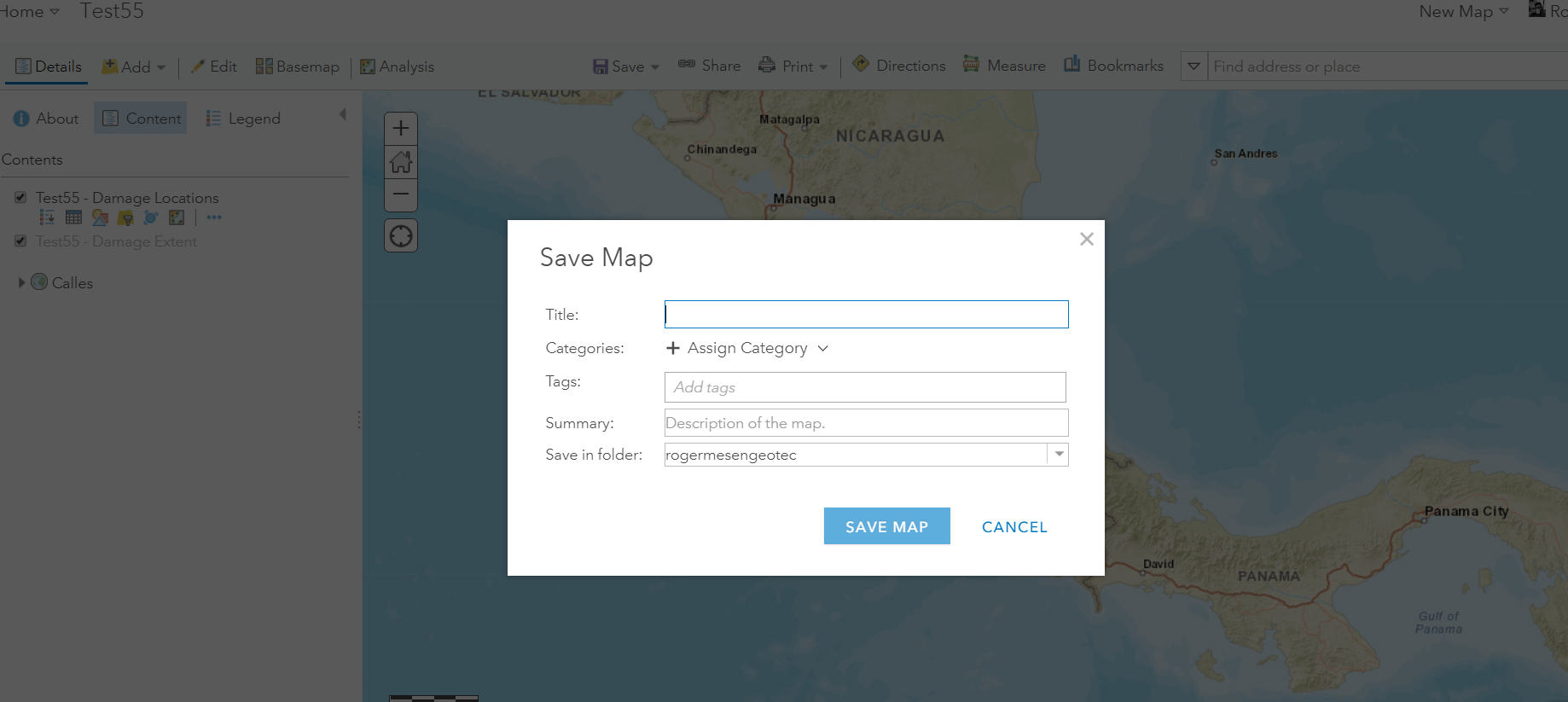Filter the Damage Locations layer

click(125, 218)
